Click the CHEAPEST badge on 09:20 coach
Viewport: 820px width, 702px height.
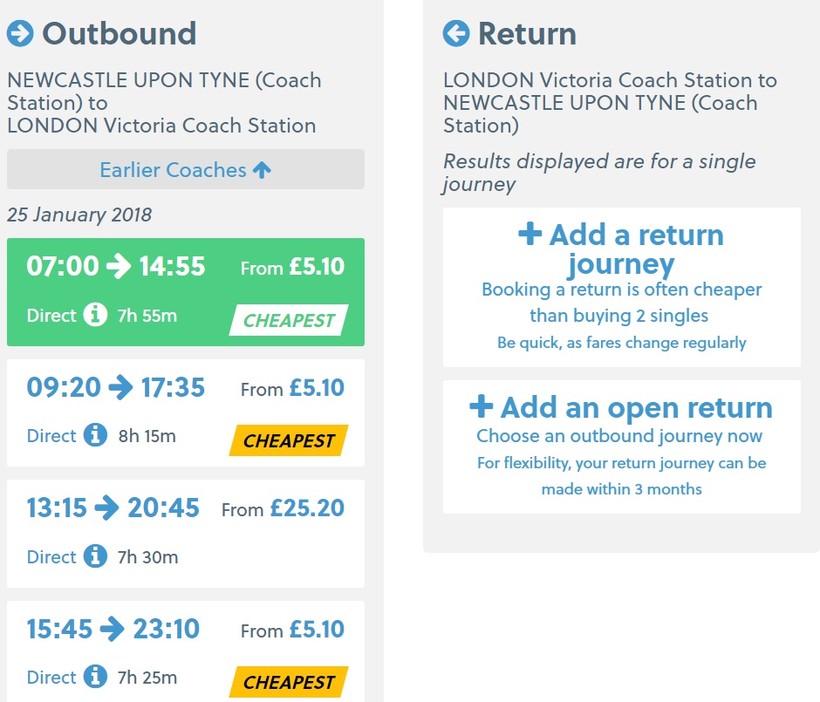point(289,440)
